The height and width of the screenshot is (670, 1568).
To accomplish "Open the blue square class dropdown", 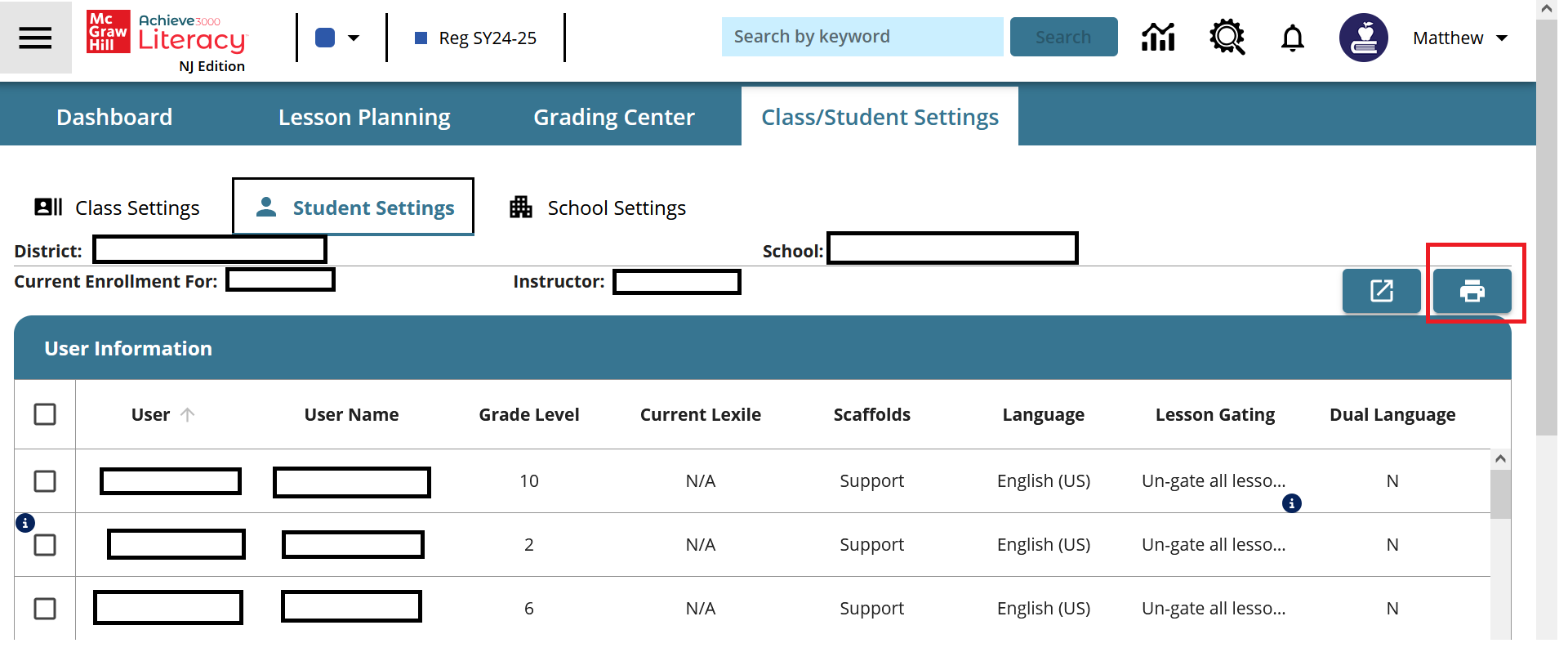I will [x=337, y=38].
